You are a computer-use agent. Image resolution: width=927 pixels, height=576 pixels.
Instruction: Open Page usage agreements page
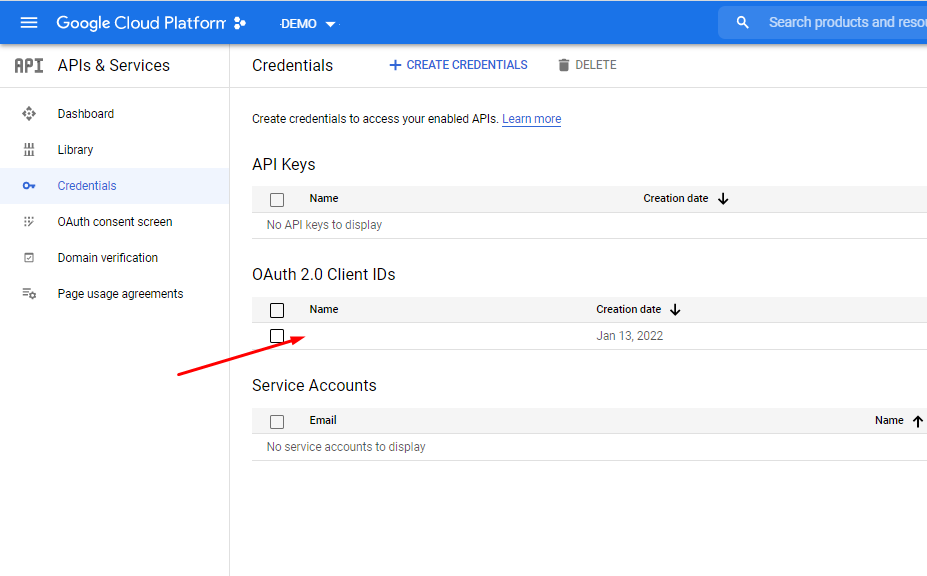(x=120, y=294)
